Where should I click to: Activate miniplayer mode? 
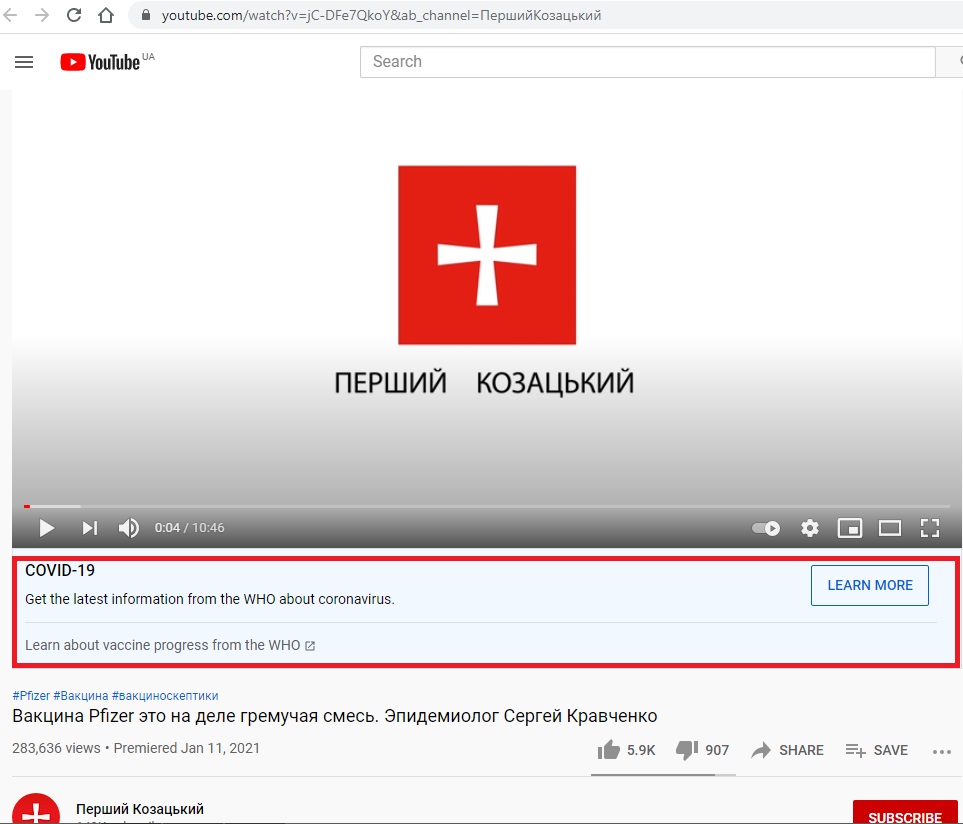click(849, 528)
